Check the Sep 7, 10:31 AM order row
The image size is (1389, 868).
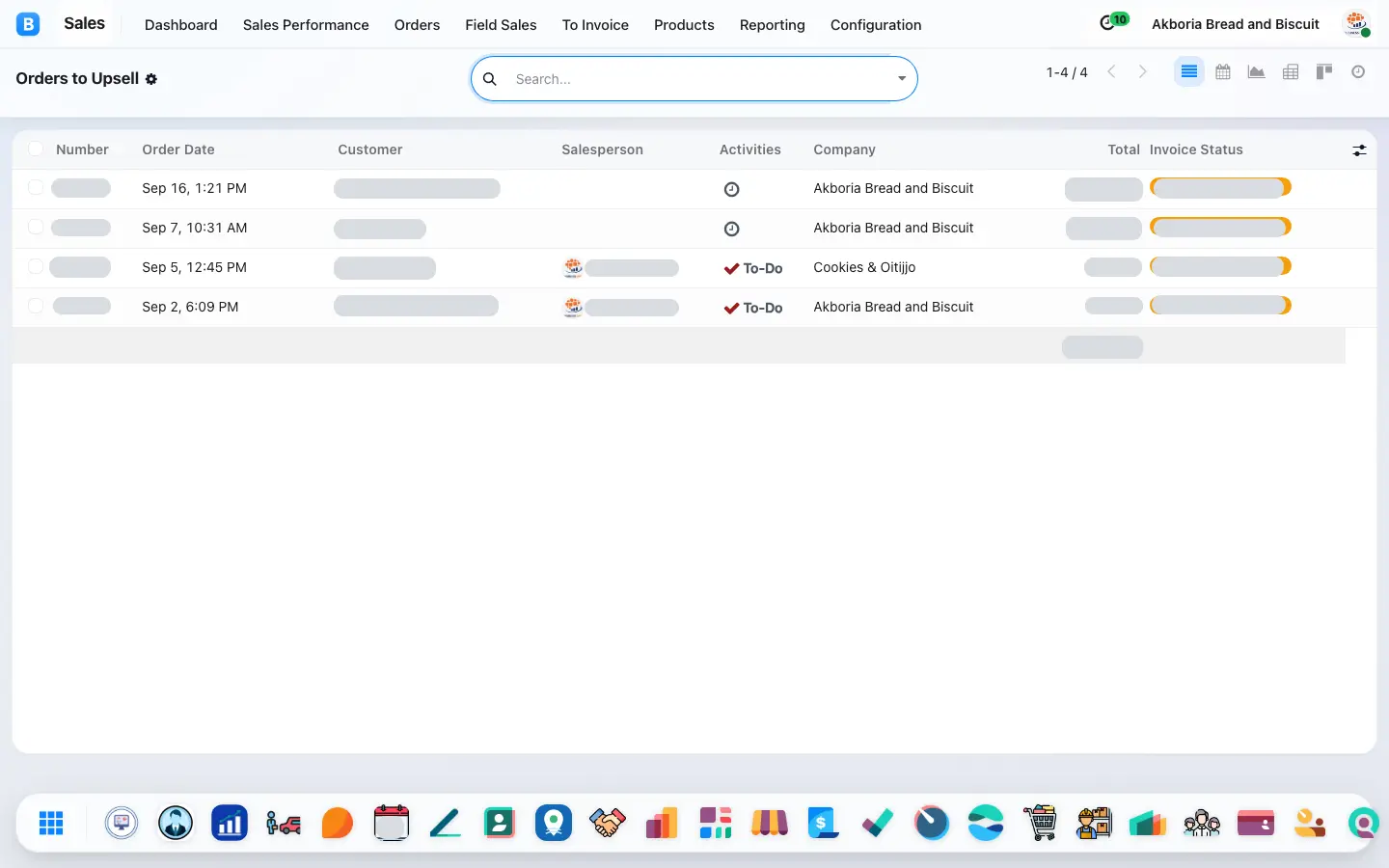(x=36, y=227)
